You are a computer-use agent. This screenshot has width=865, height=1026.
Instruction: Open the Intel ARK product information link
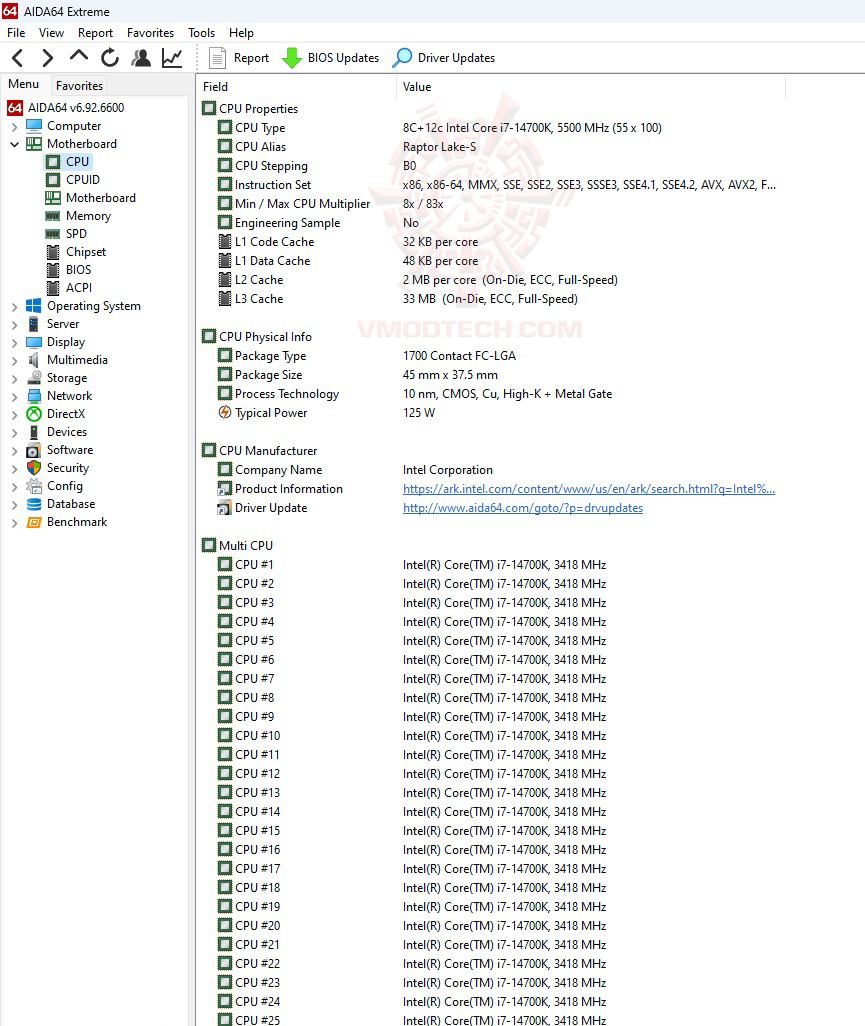[x=589, y=489]
